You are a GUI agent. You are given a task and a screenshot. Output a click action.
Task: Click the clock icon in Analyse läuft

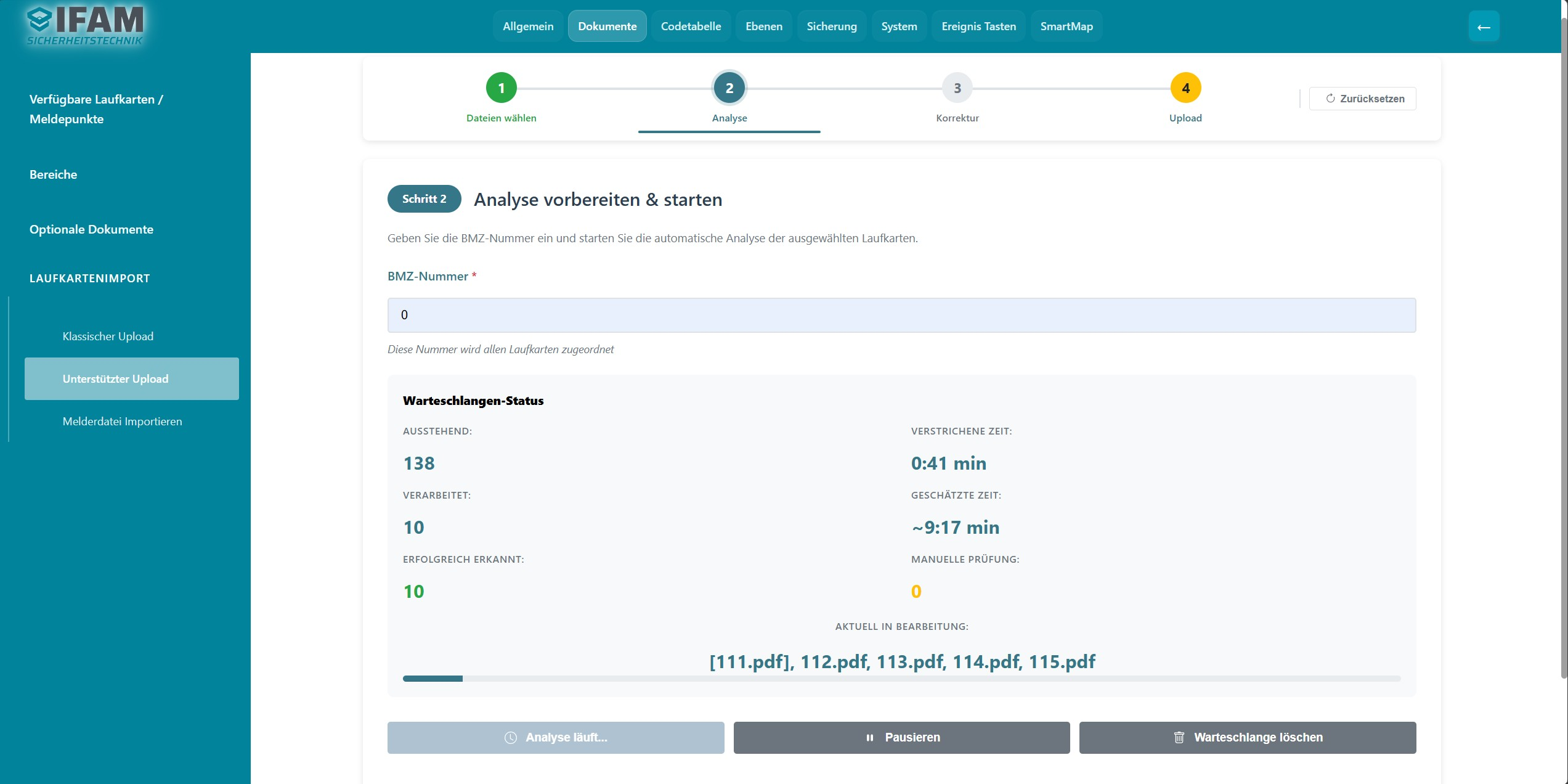511,738
